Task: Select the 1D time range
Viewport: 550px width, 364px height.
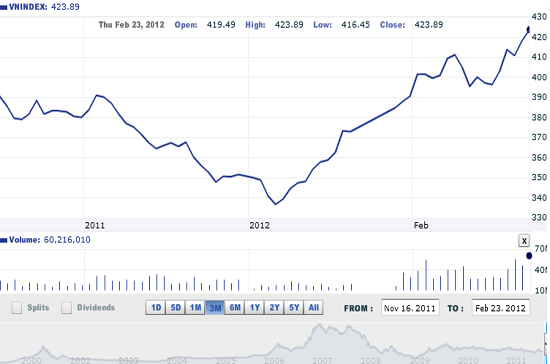Action: pyautogui.click(x=156, y=308)
